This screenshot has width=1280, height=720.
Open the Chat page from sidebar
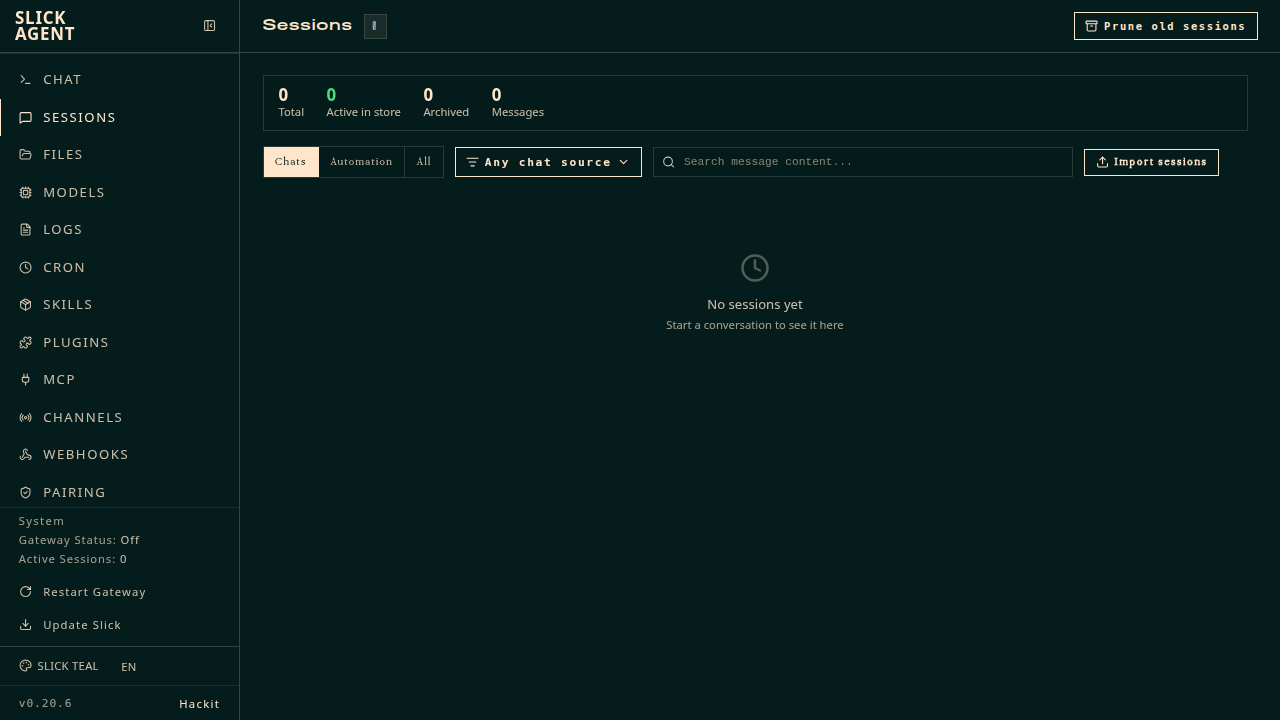pos(120,80)
